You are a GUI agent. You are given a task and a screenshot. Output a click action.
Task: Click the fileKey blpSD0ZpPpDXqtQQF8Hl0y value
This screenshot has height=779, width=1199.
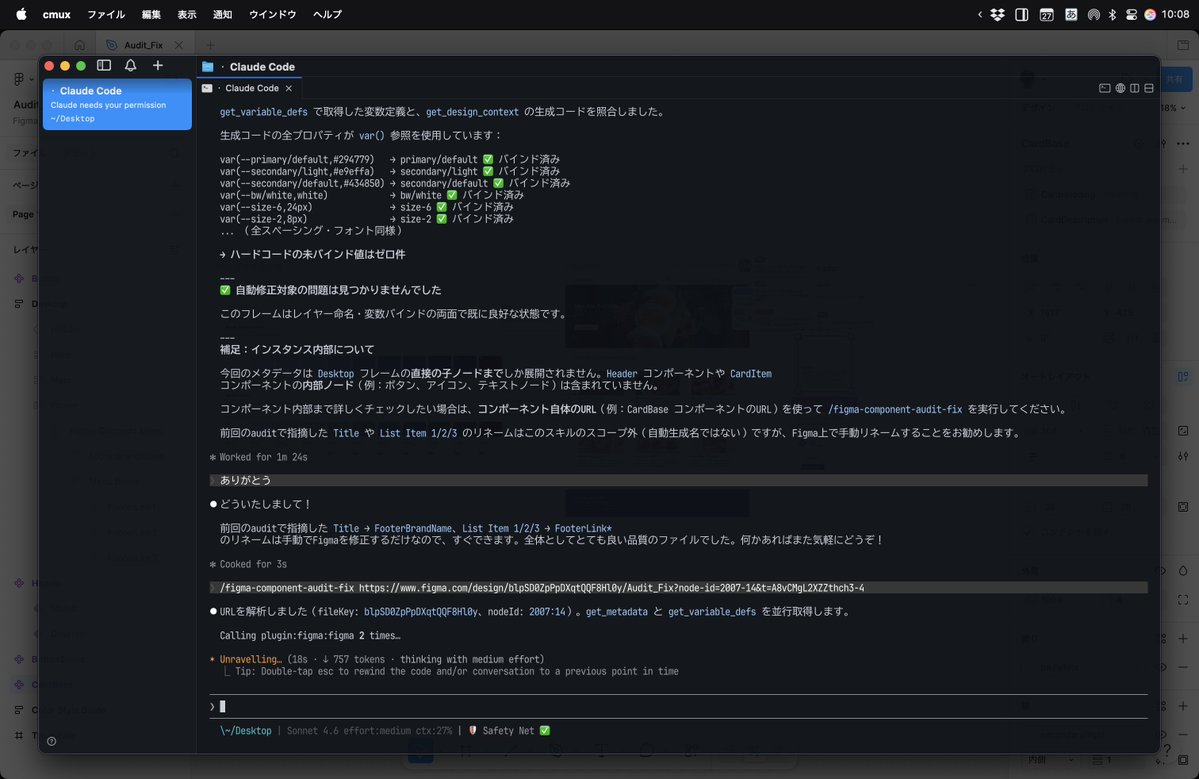421,612
